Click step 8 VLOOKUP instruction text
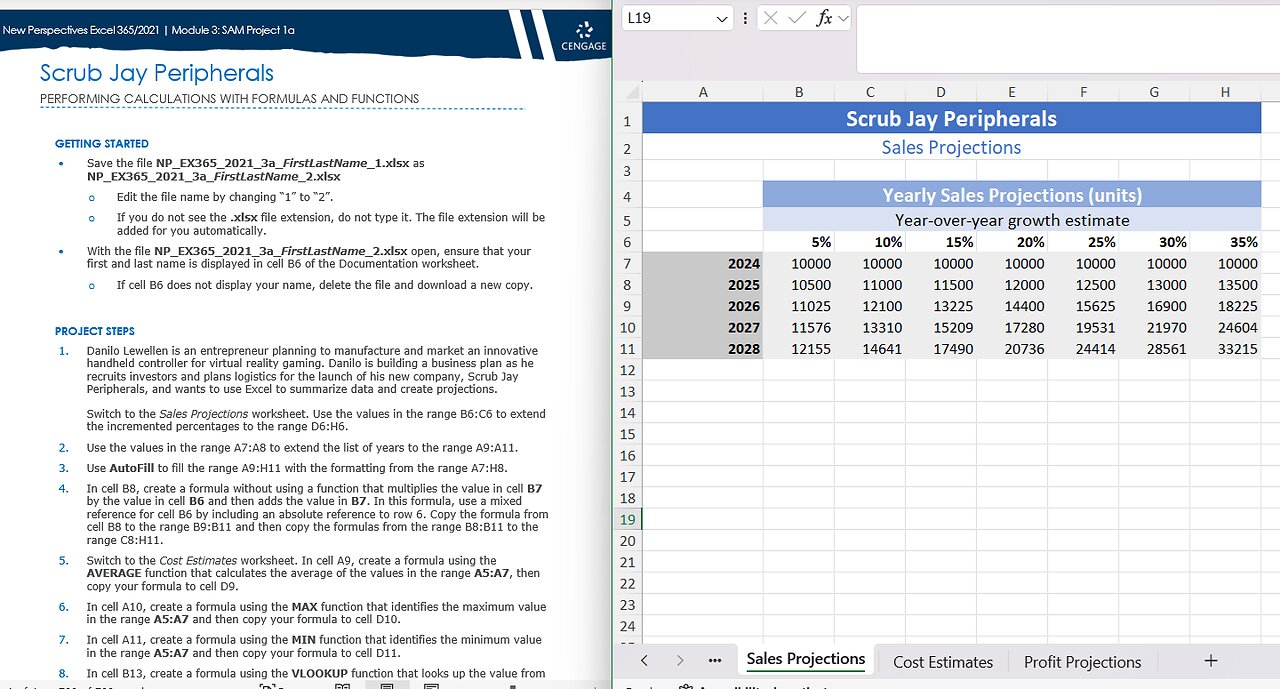The width and height of the screenshot is (1280, 689). click(316, 674)
